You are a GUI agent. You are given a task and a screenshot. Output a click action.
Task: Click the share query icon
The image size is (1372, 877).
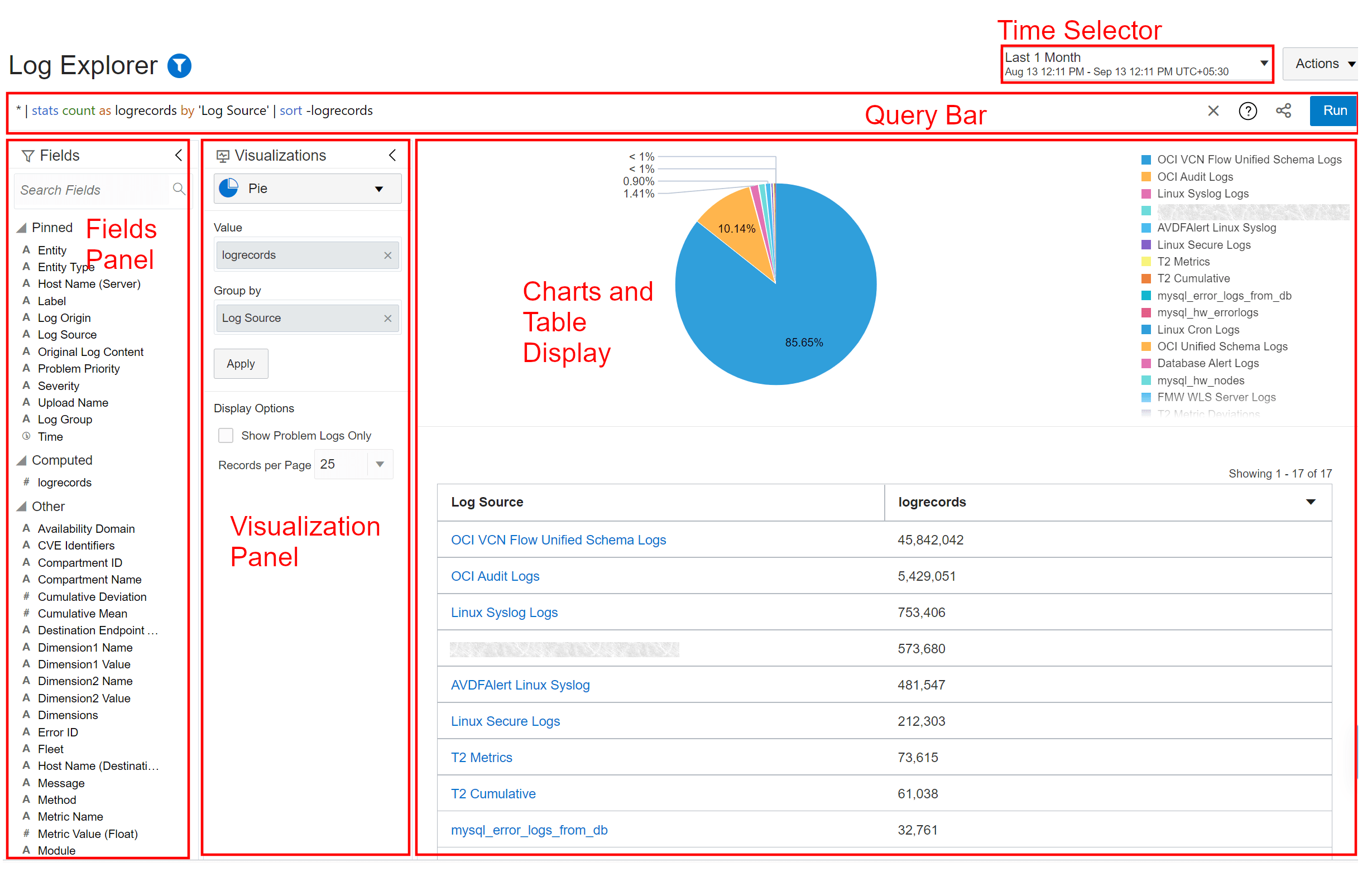coord(1283,110)
